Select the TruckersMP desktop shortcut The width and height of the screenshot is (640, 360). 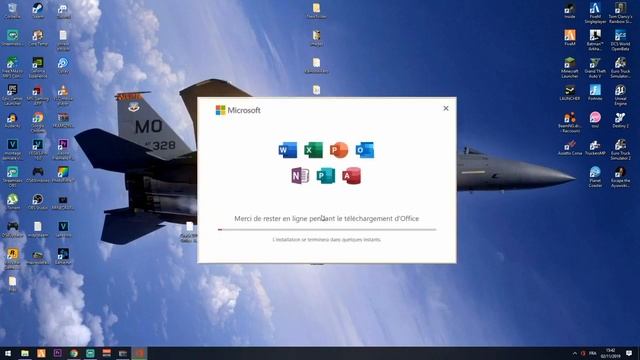click(x=595, y=147)
